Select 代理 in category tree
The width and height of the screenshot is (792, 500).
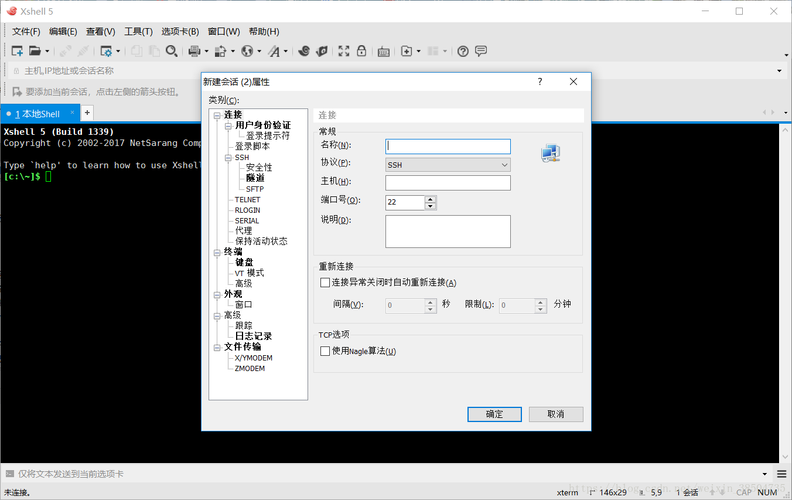(243, 230)
